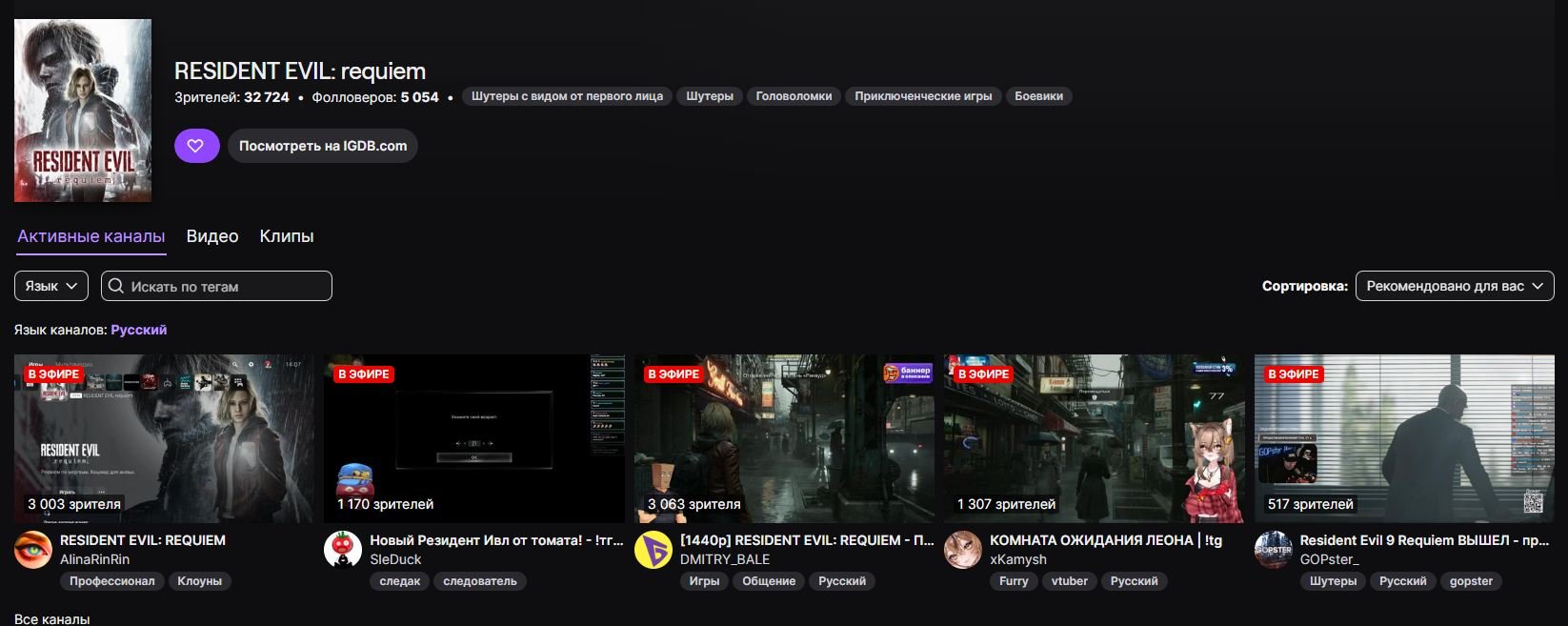Click stream title RESIDENT EVIL: REQUIEM by AlinaRinRin

[143, 540]
